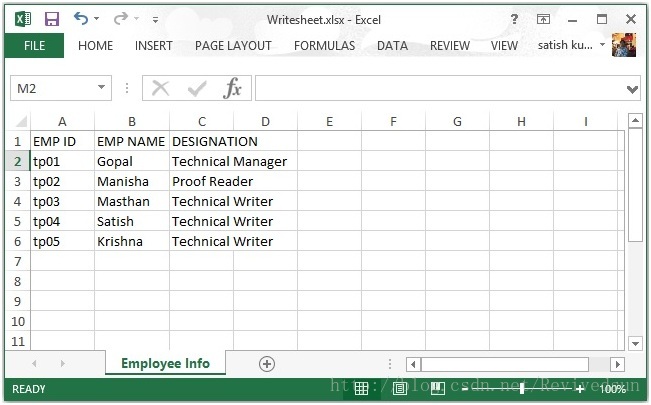Click the Name Box showing M2
Screen dimensions: 651x405
click(x=53, y=88)
